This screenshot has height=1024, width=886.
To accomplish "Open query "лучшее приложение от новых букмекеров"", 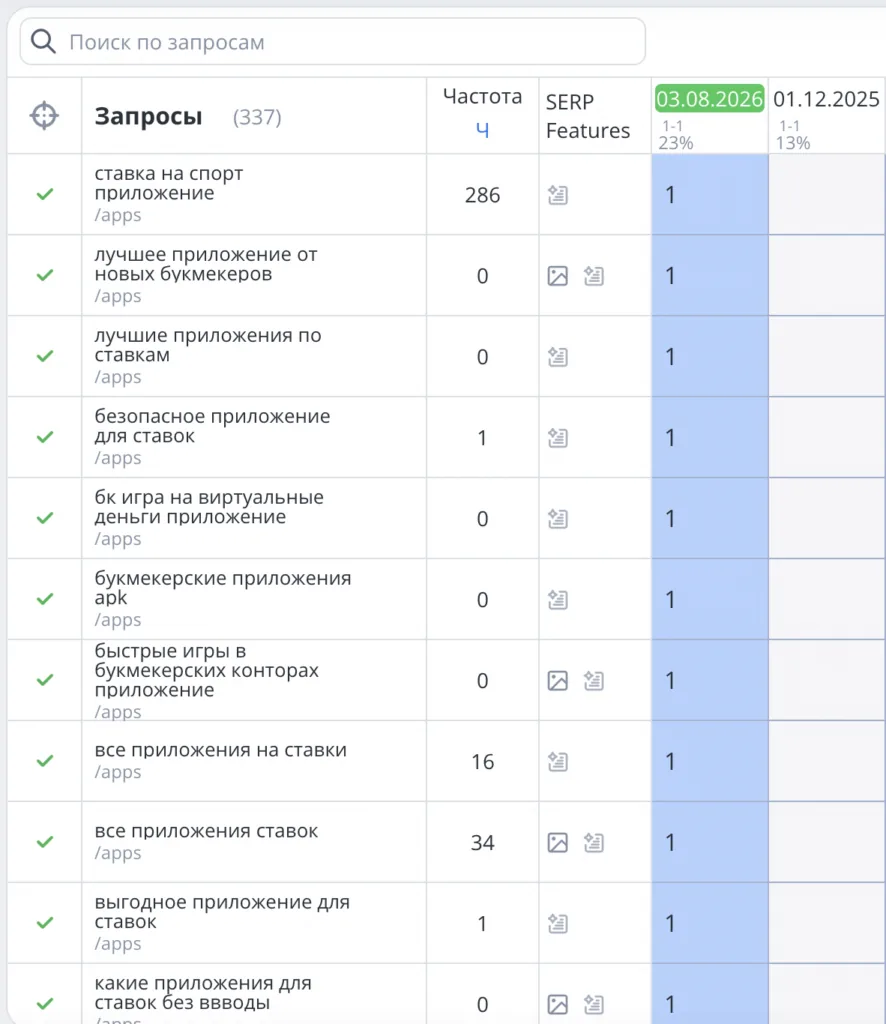I will point(206,264).
